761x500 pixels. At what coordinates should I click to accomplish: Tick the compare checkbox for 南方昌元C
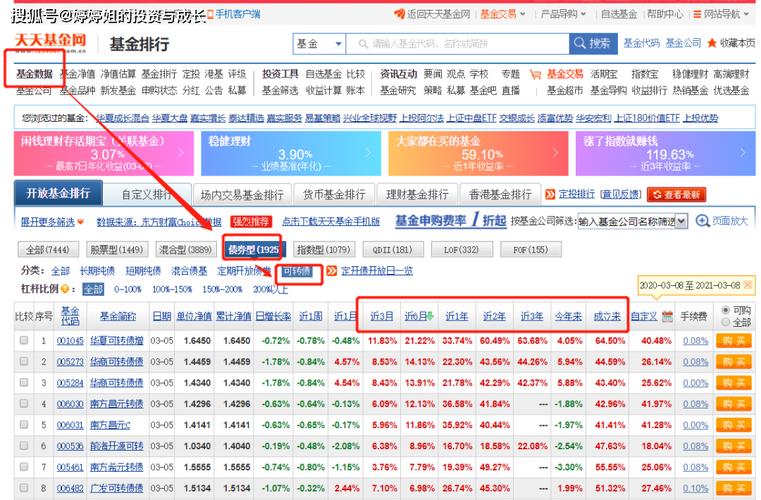click(x=24, y=425)
